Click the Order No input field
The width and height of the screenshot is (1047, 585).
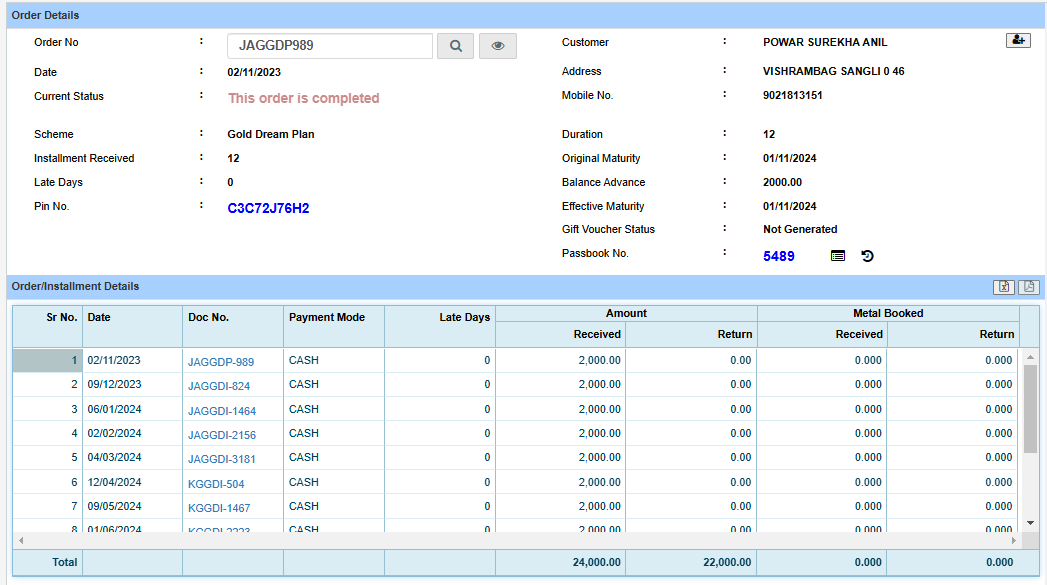coord(330,46)
